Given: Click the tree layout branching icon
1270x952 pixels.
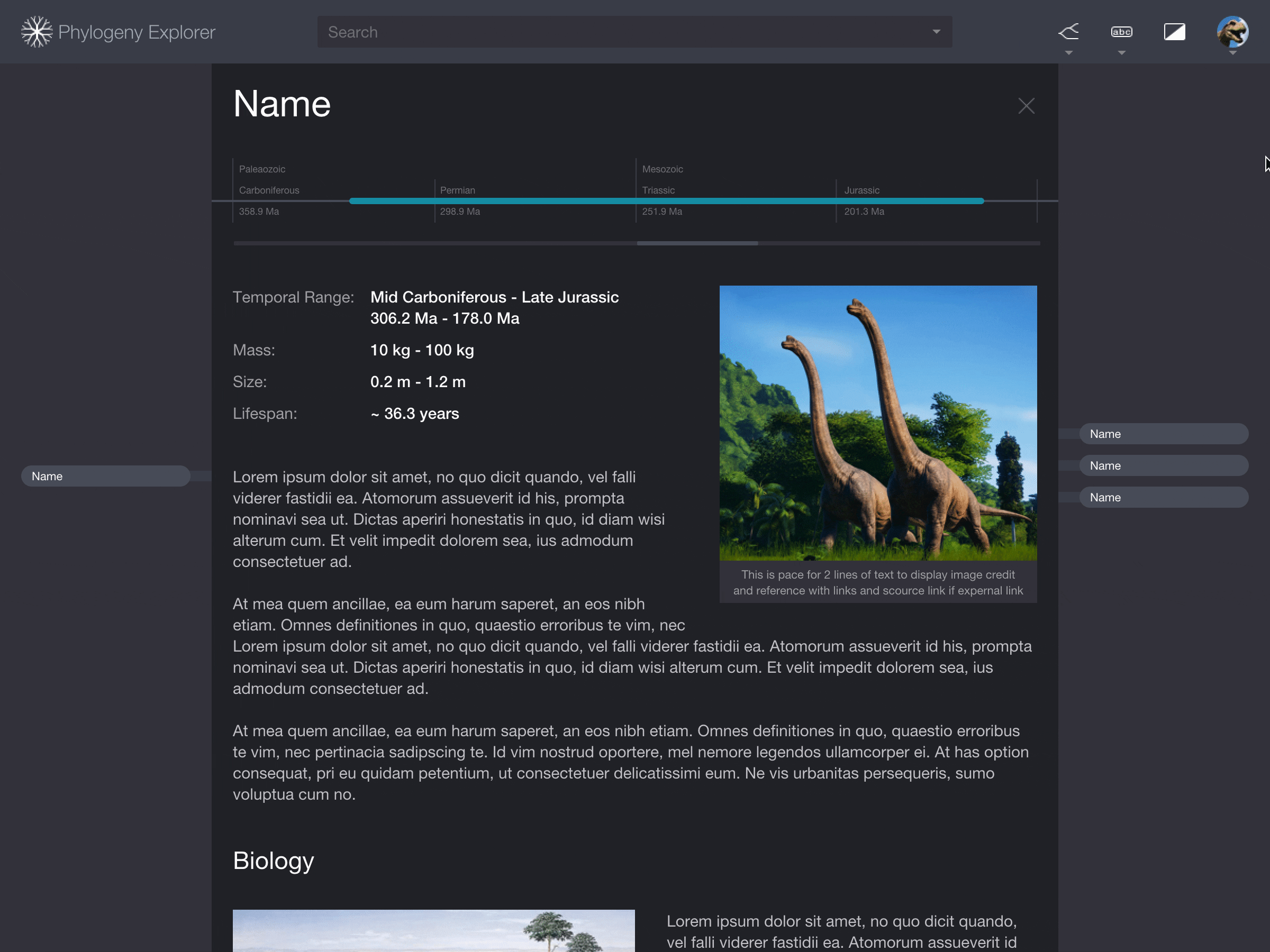Looking at the screenshot, I should 1068,32.
